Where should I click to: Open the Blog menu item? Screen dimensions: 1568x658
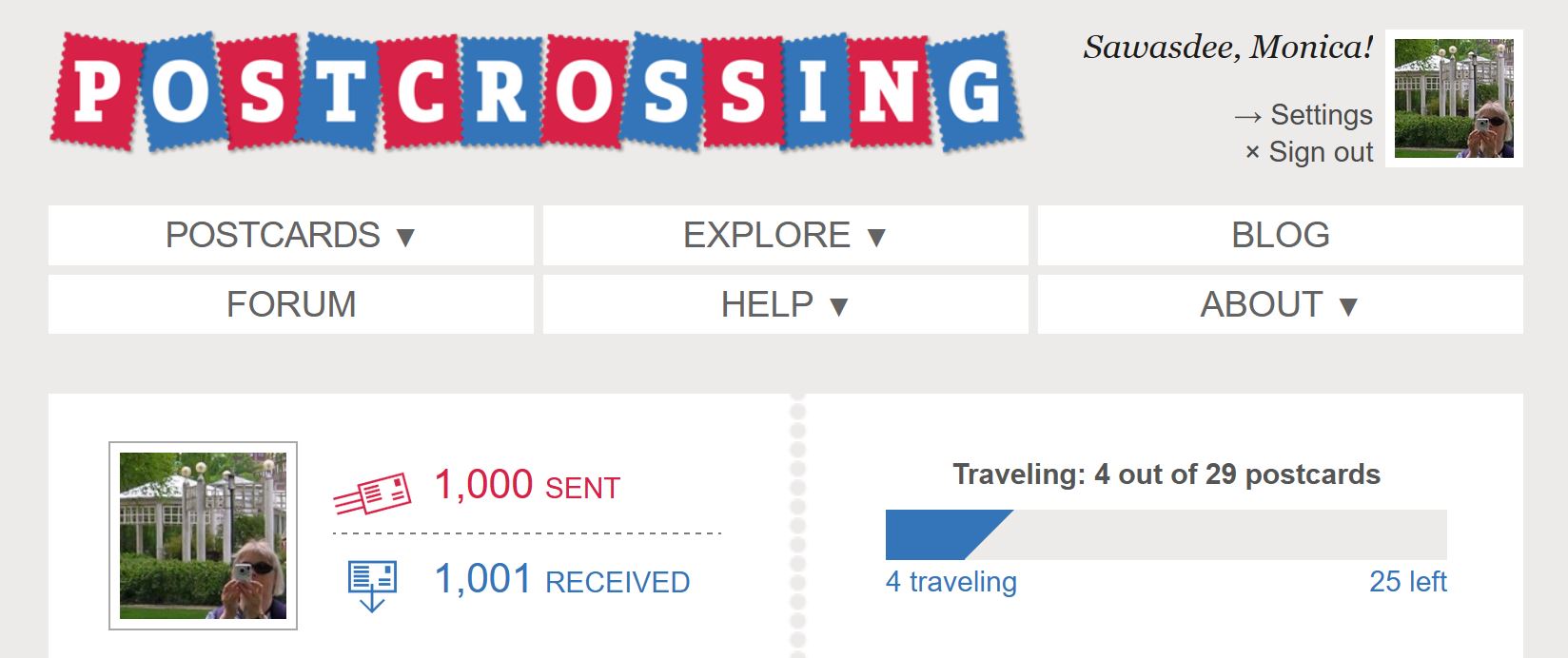pyautogui.click(x=1280, y=235)
